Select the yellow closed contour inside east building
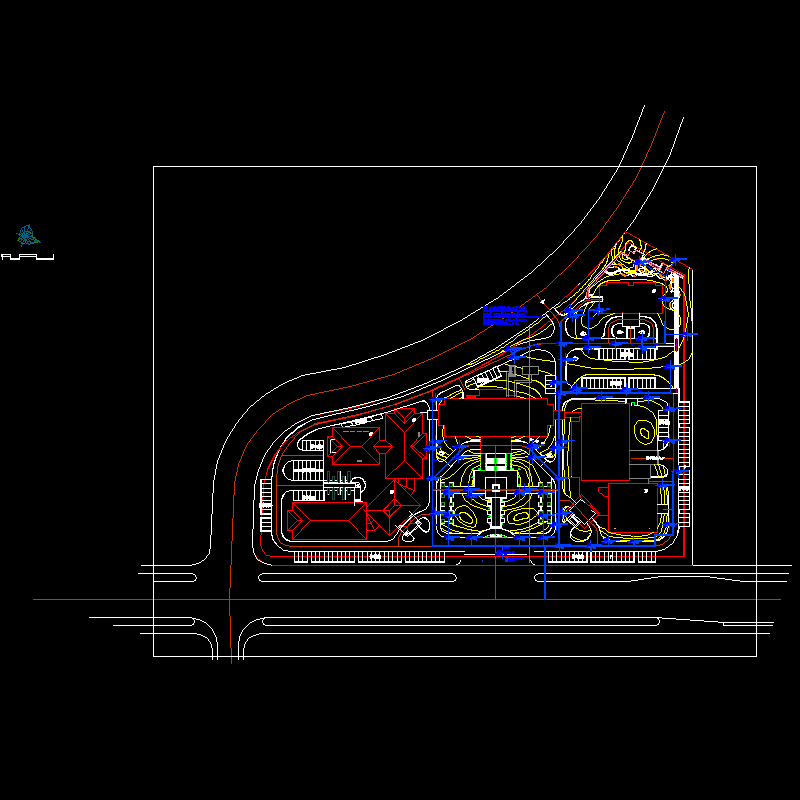 (x=645, y=429)
